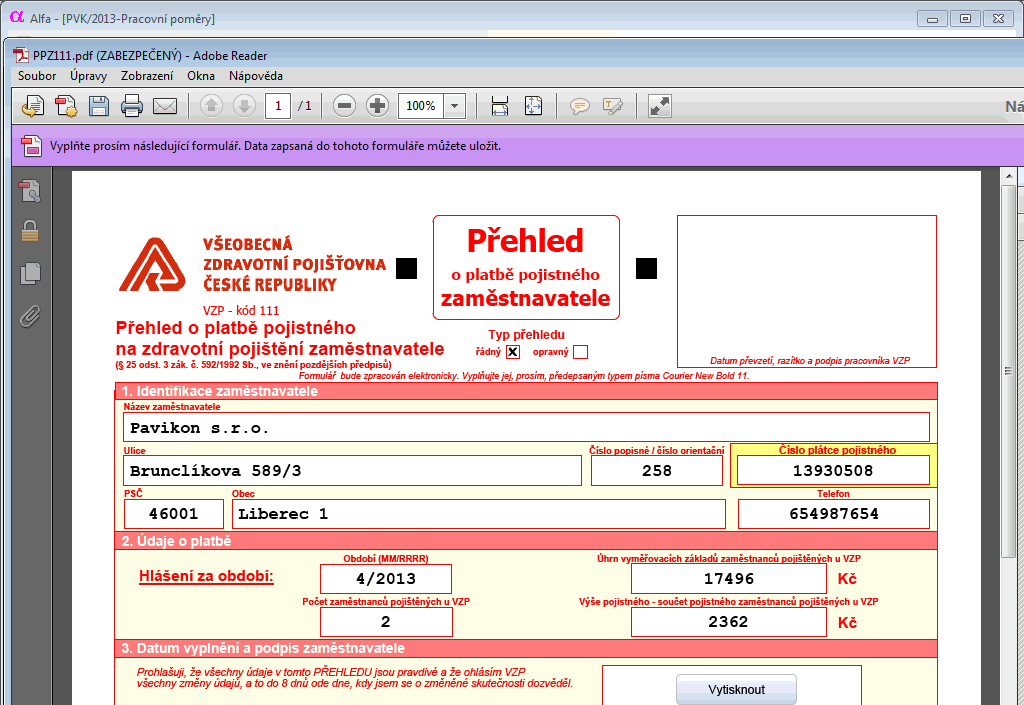Click the purple form notification icon
The height and width of the screenshot is (705, 1024).
[x=31, y=146]
